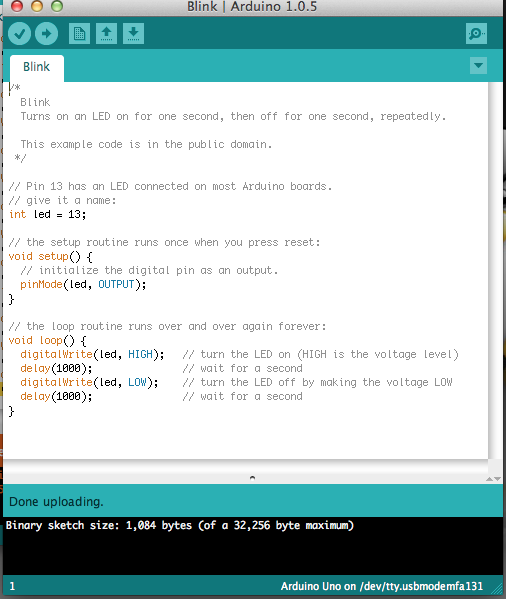Click comment 'Pin 13 has an LED connected'
This screenshot has height=599, width=506.
(170, 186)
